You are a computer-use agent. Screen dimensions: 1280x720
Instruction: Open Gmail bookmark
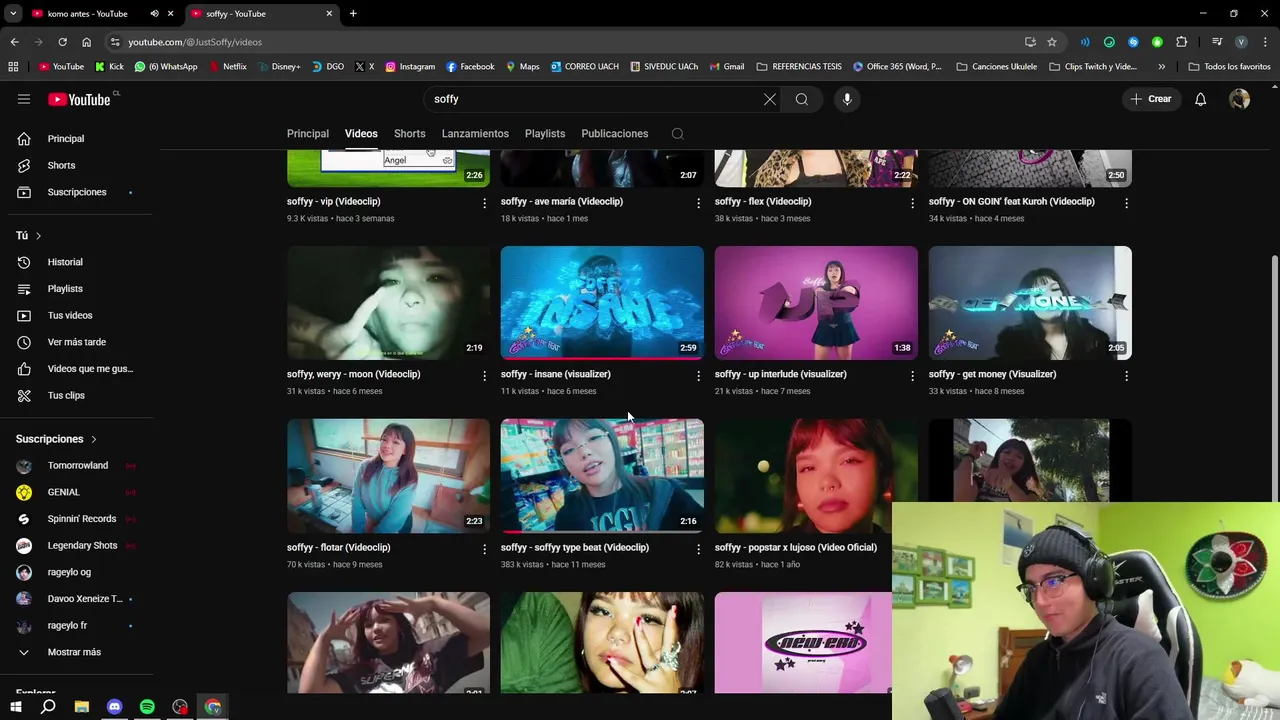tap(726, 67)
